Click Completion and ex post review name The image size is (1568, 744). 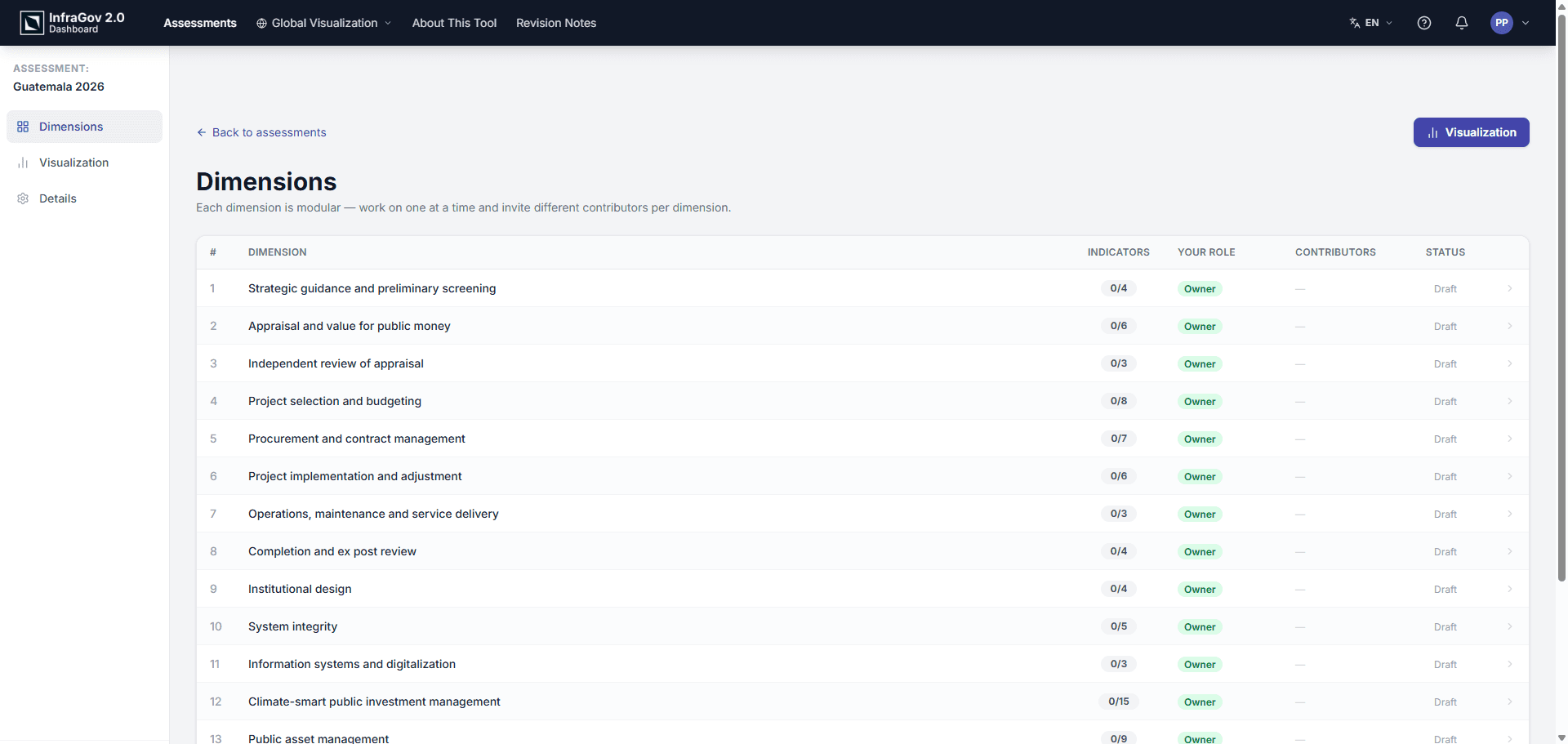coord(332,551)
